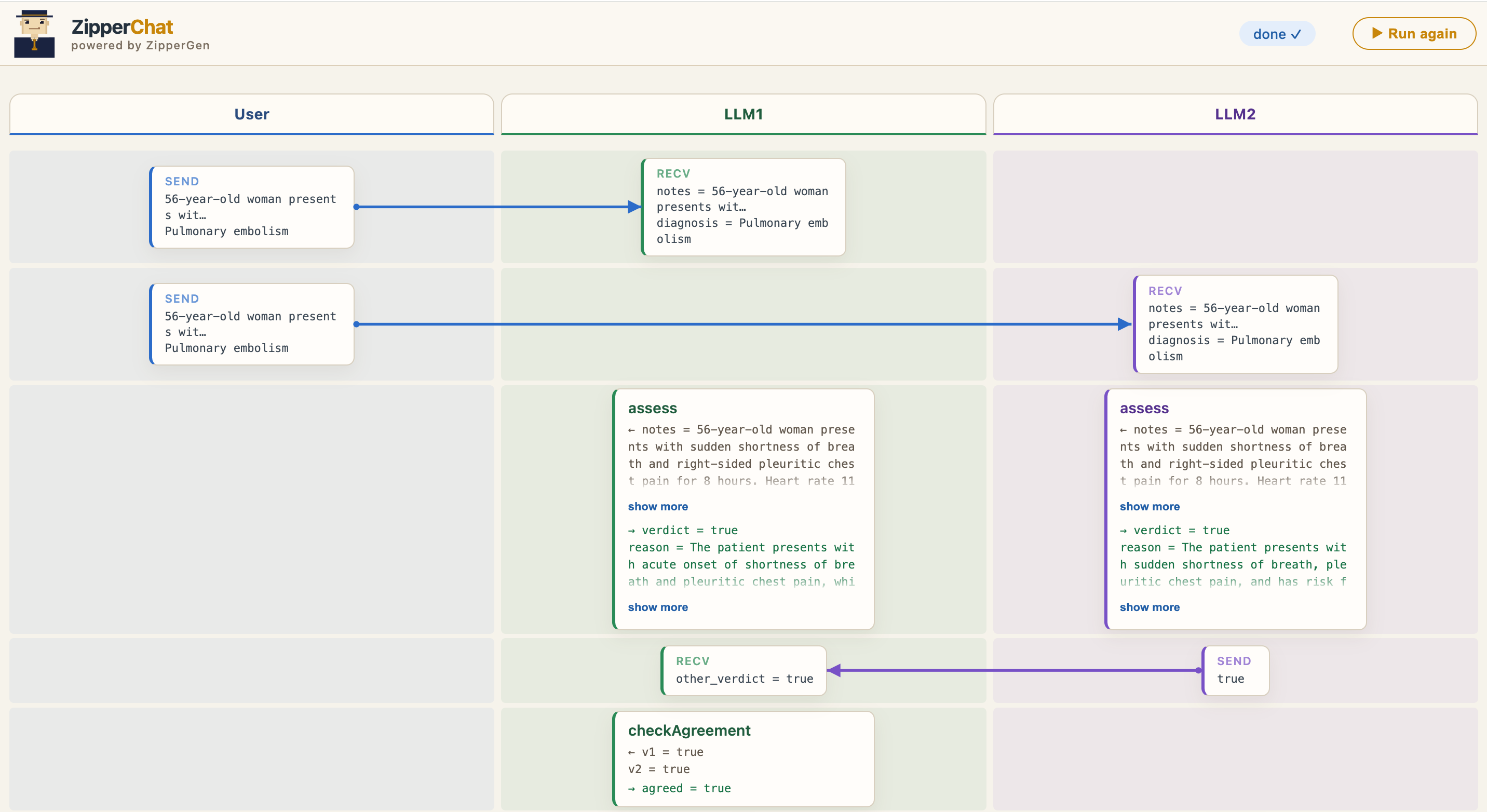Screen dimensions: 1487x812
Task: Open show more under LLM2 verdict reason
Action: click(1150, 607)
